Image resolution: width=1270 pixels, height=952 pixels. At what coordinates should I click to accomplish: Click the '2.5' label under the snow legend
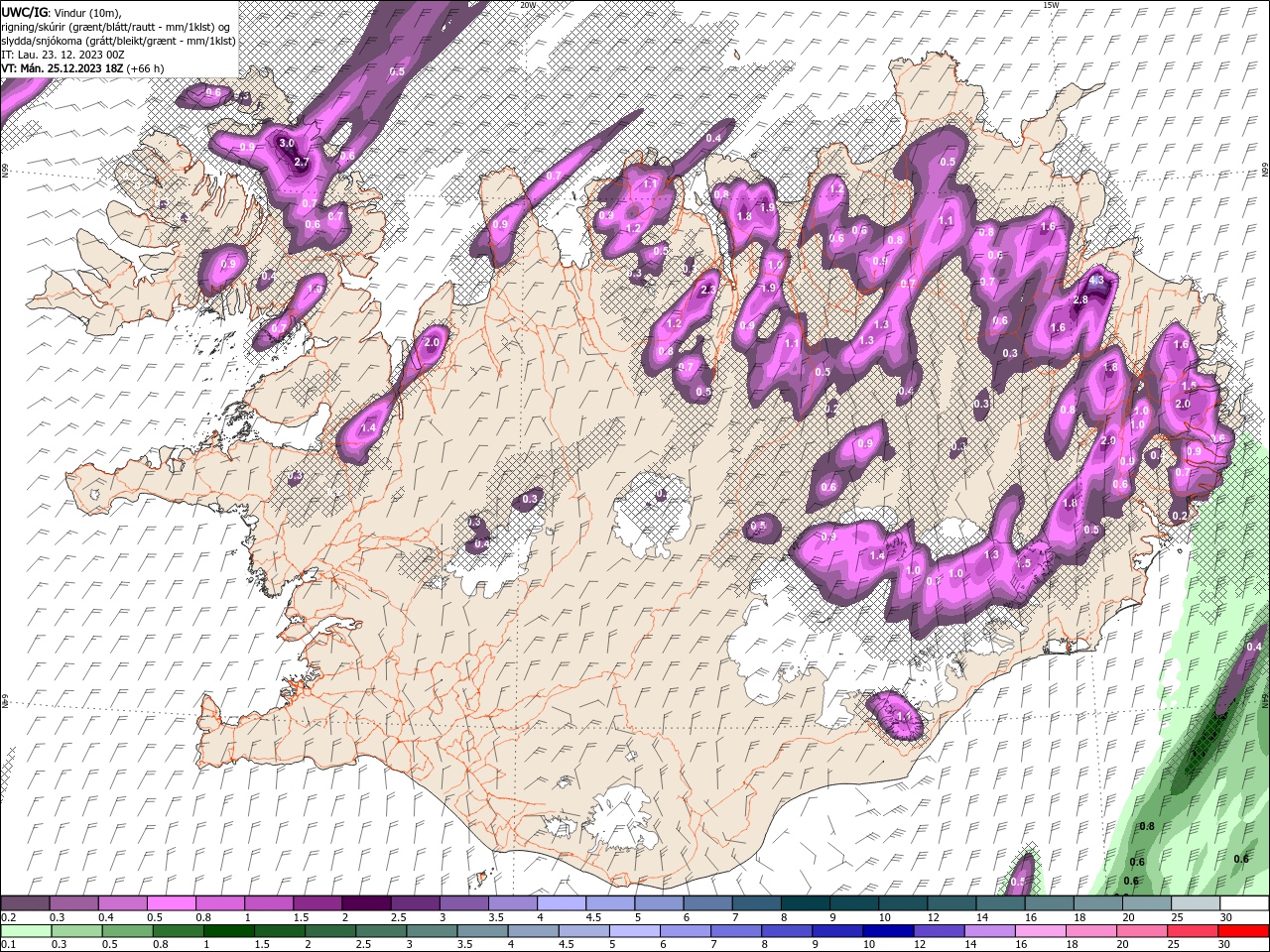coord(399,917)
